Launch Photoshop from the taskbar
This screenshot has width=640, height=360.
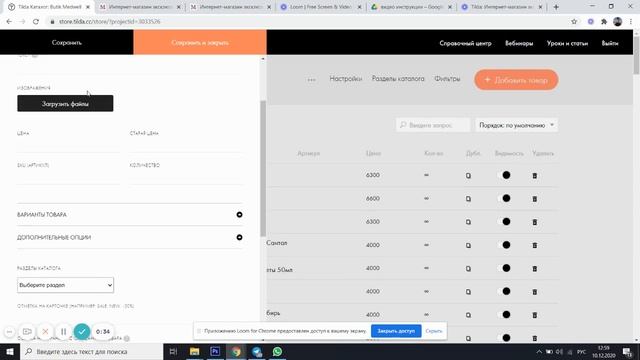pyautogui.click(x=215, y=351)
